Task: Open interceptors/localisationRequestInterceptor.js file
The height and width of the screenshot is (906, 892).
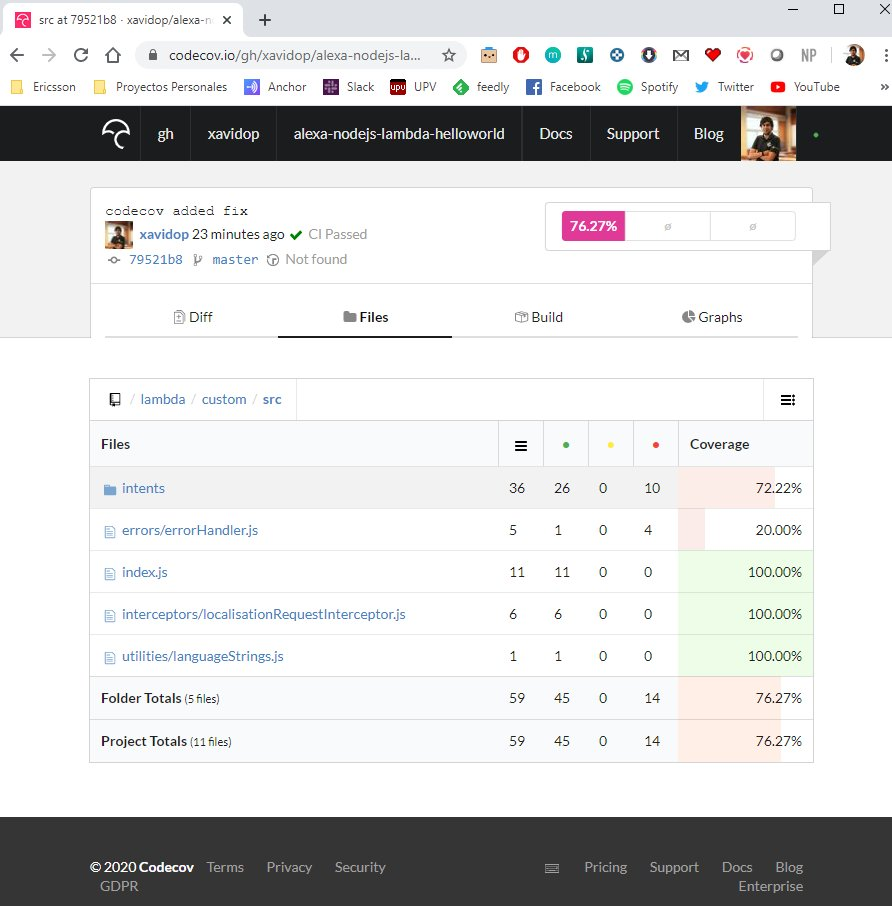Action: pos(263,614)
